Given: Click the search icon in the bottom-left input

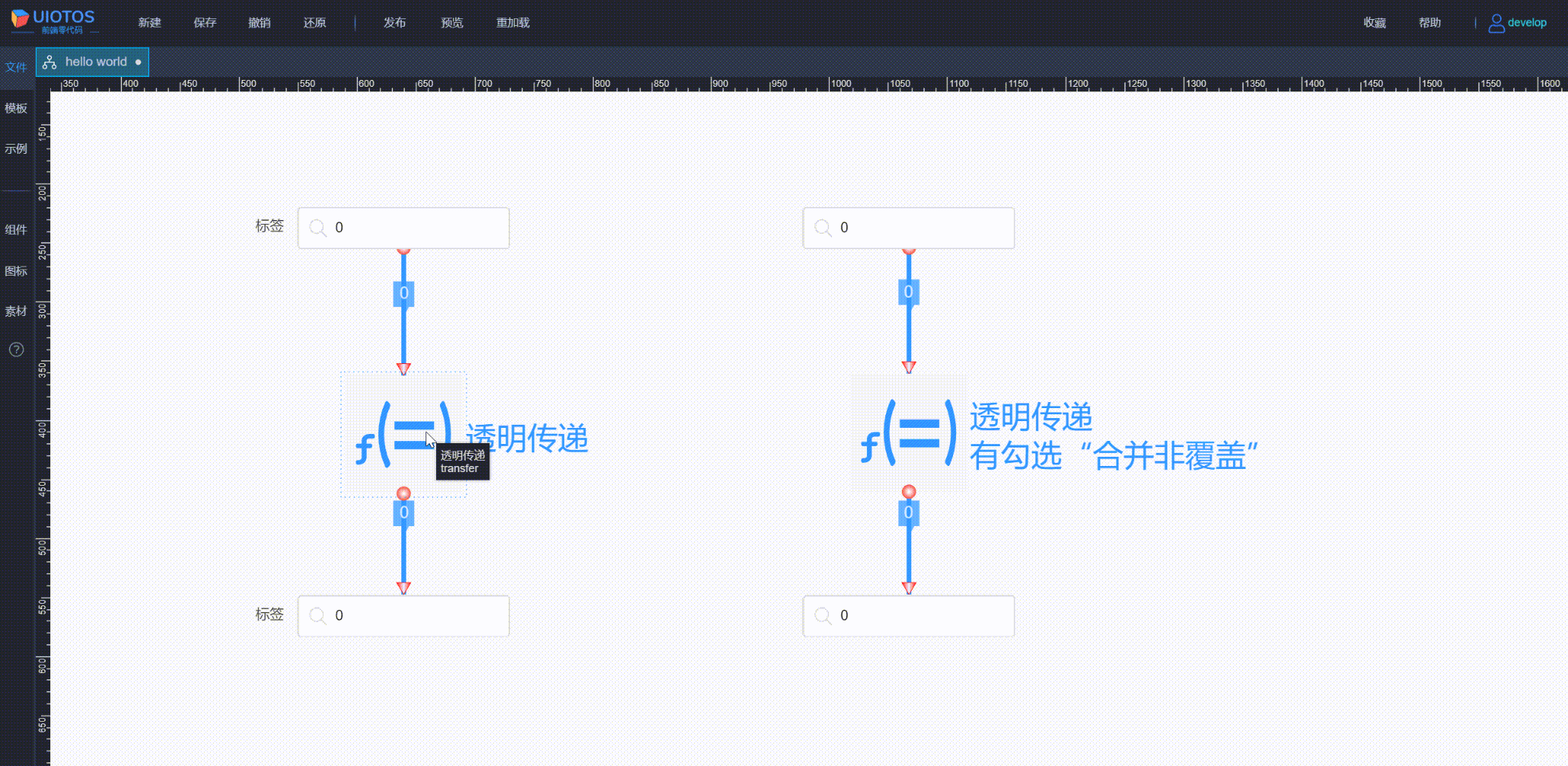Looking at the screenshot, I should 318,615.
